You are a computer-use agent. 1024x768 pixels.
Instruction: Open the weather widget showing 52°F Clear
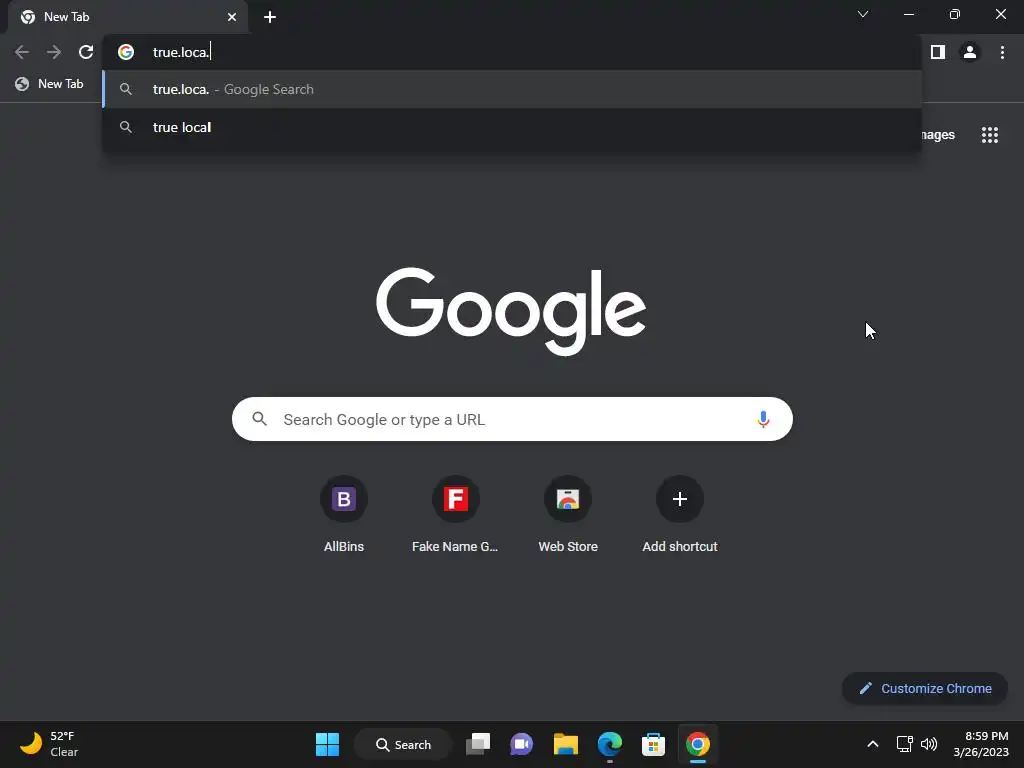click(49, 744)
